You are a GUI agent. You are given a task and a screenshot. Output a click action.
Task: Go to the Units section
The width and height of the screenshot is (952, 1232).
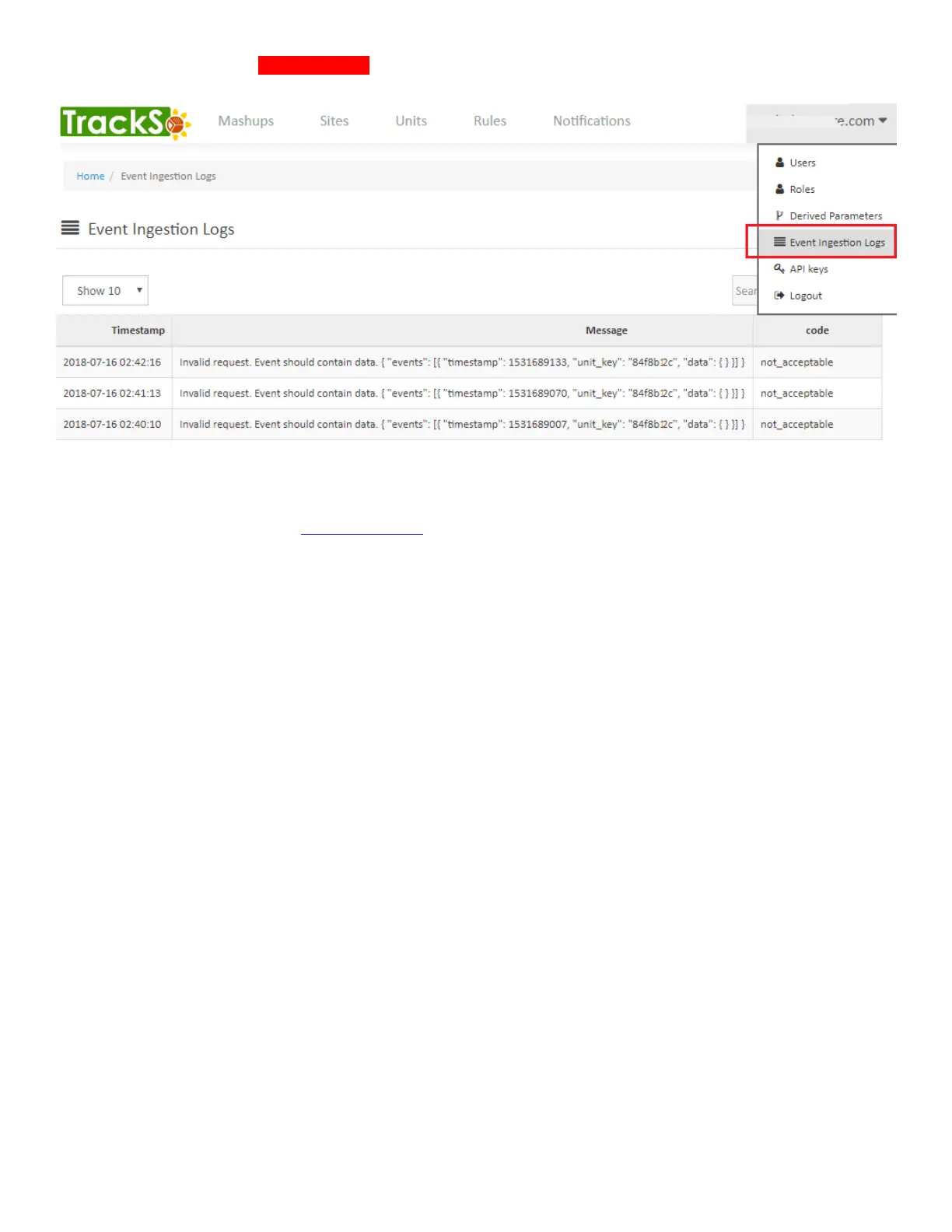(x=411, y=121)
